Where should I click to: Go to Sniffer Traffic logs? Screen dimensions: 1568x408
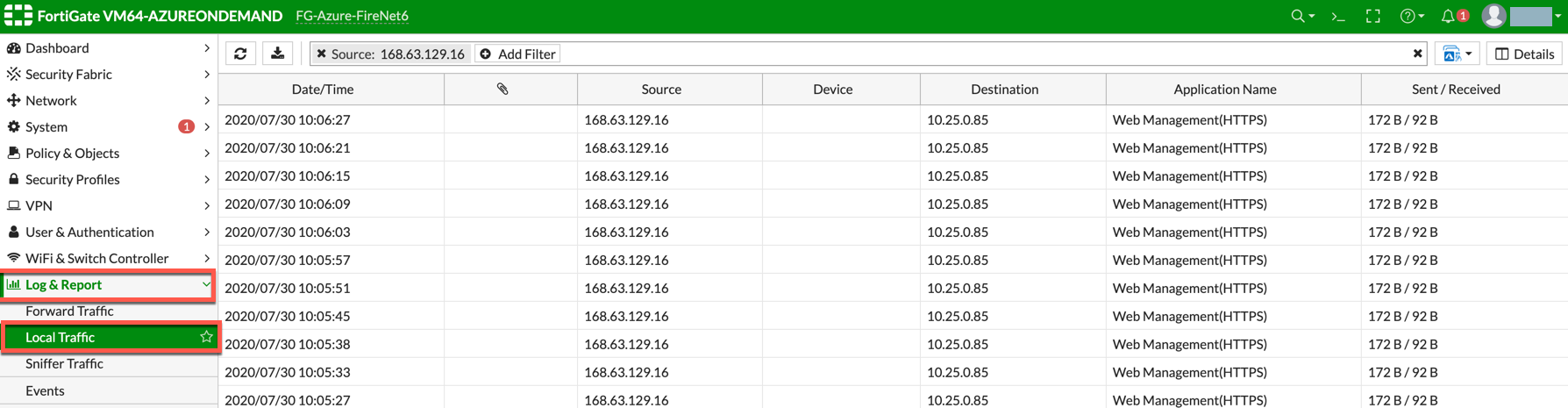click(x=64, y=363)
